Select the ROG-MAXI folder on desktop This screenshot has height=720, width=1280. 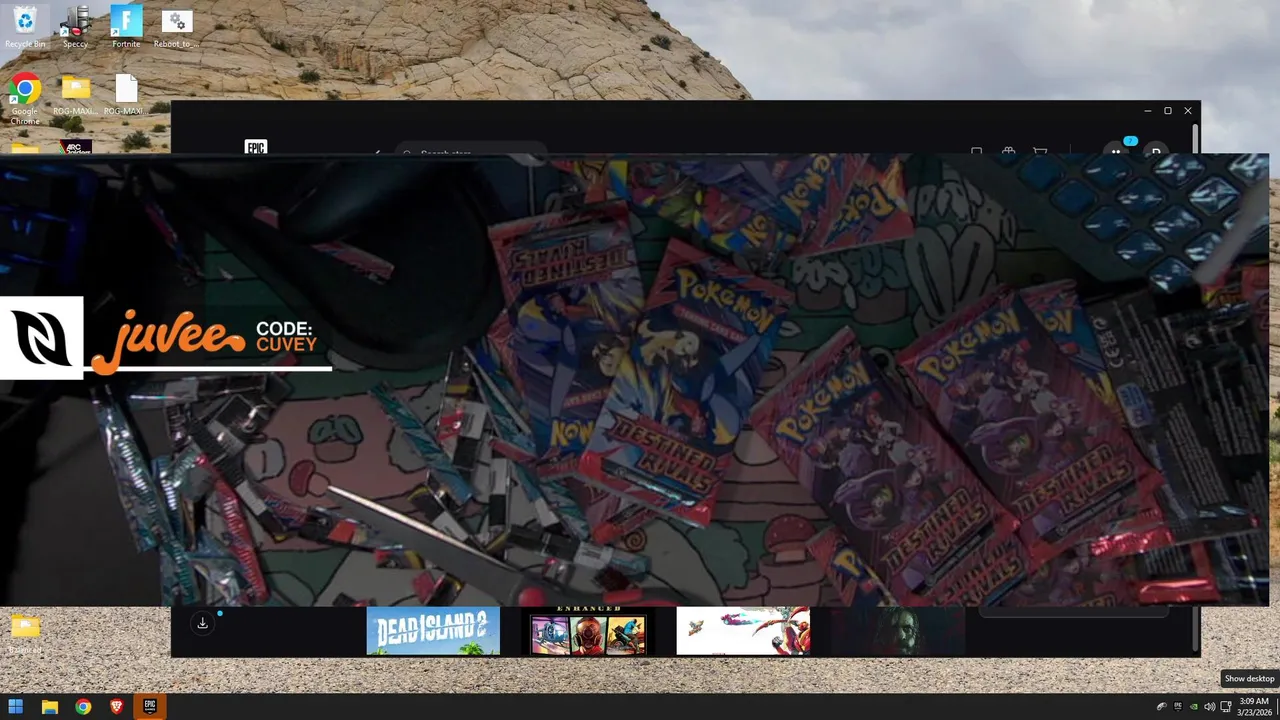point(76,96)
